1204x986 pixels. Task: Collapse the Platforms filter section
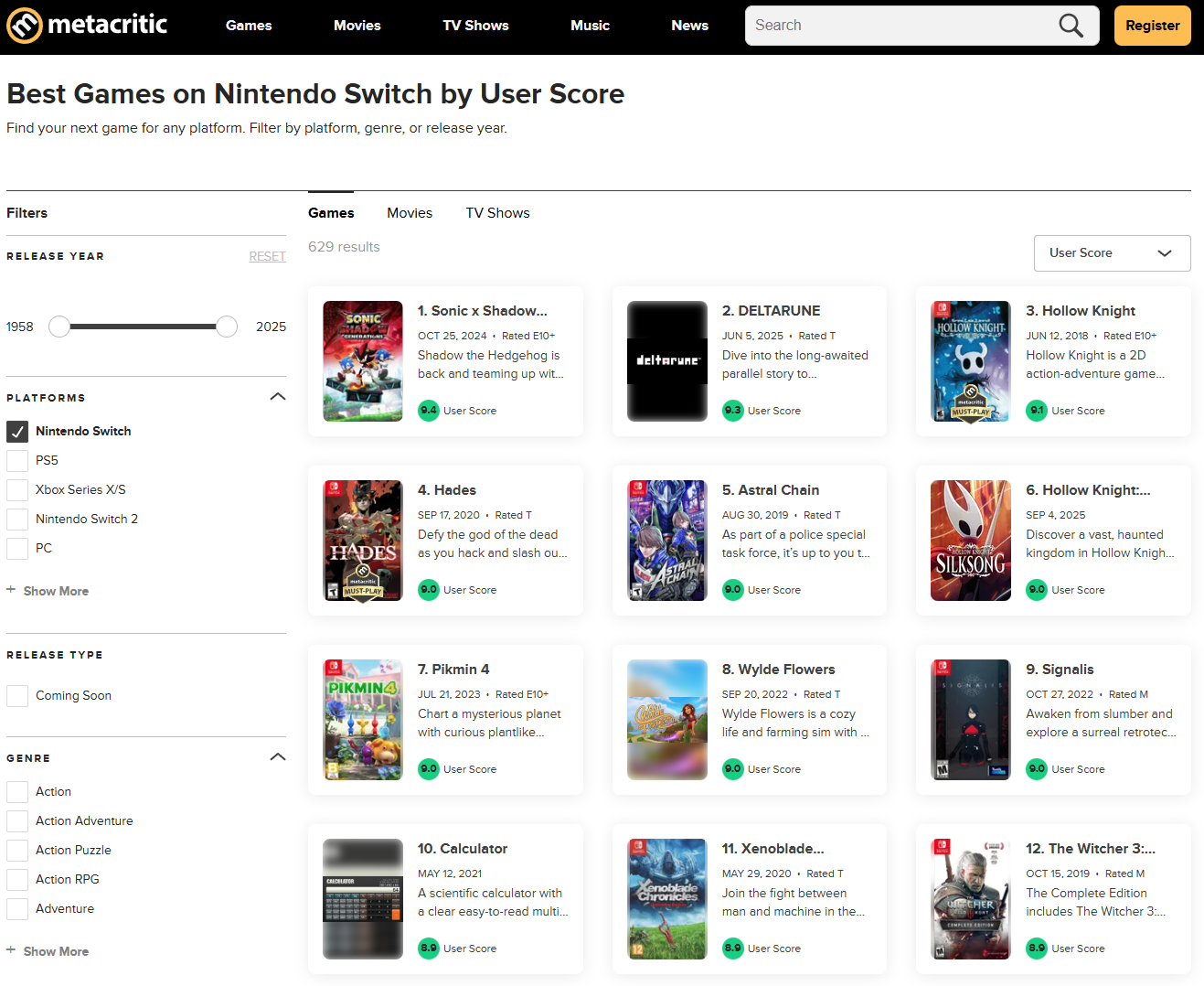pos(278,397)
